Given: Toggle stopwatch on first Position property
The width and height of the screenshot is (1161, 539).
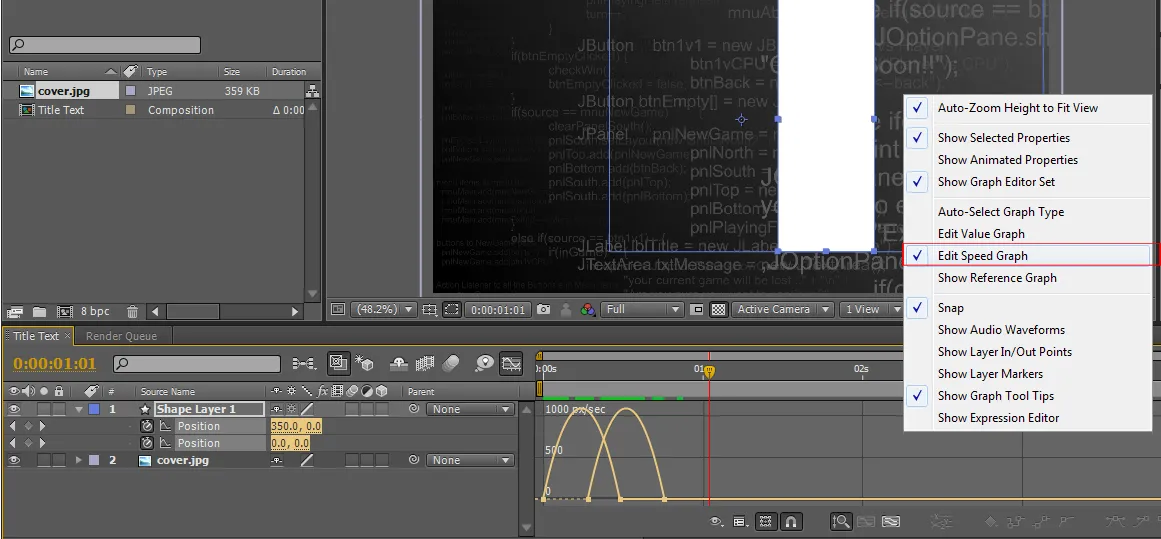Looking at the screenshot, I should [147, 426].
